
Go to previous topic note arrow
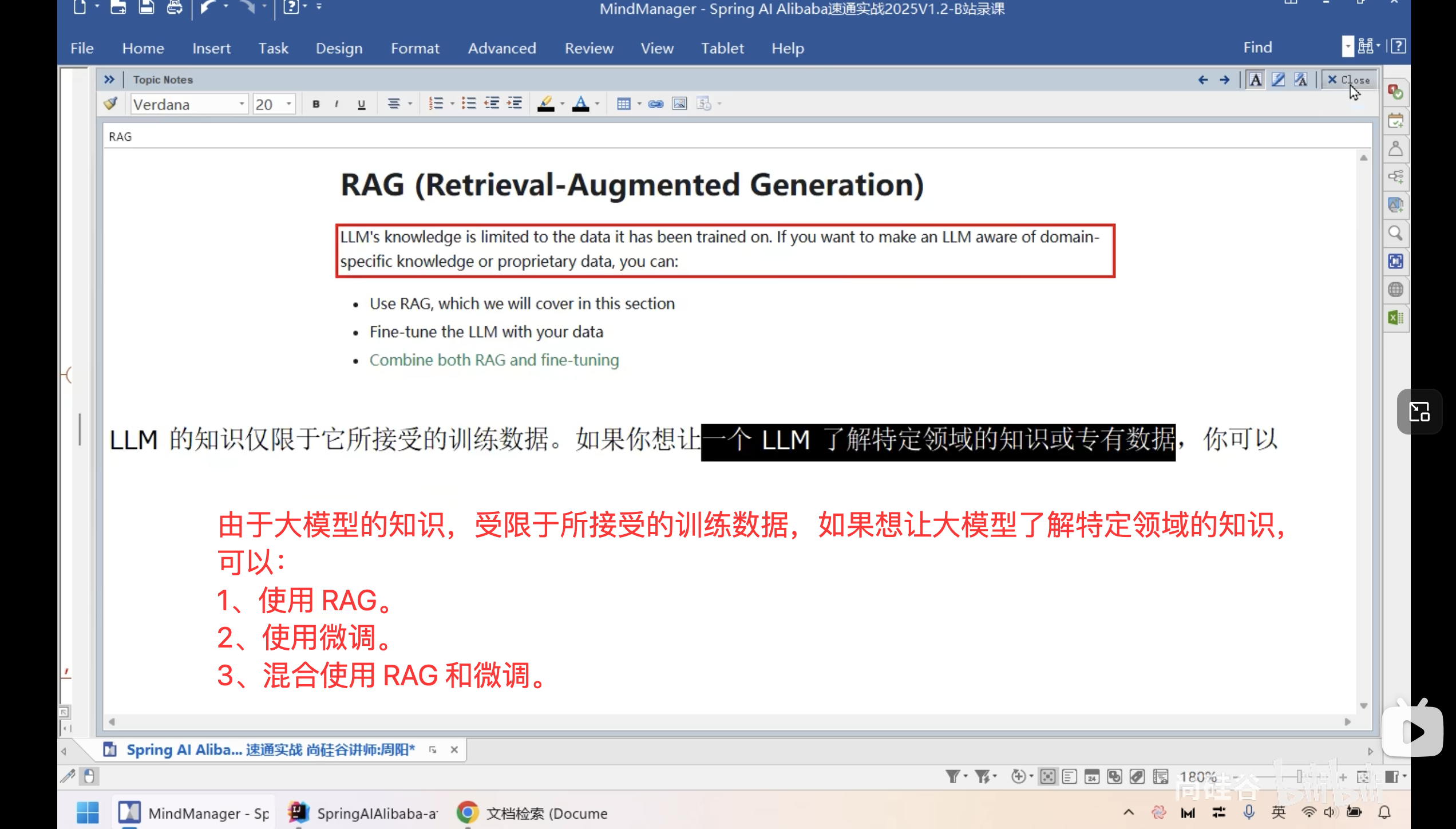1203,80
